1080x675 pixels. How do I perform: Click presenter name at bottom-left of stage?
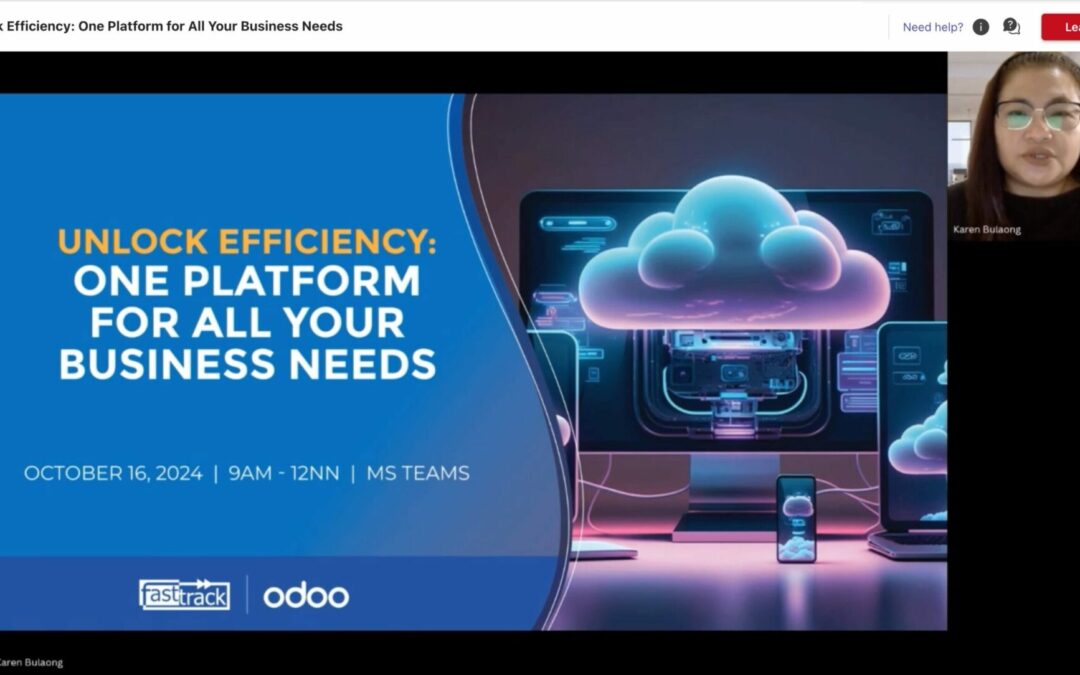click(31, 662)
